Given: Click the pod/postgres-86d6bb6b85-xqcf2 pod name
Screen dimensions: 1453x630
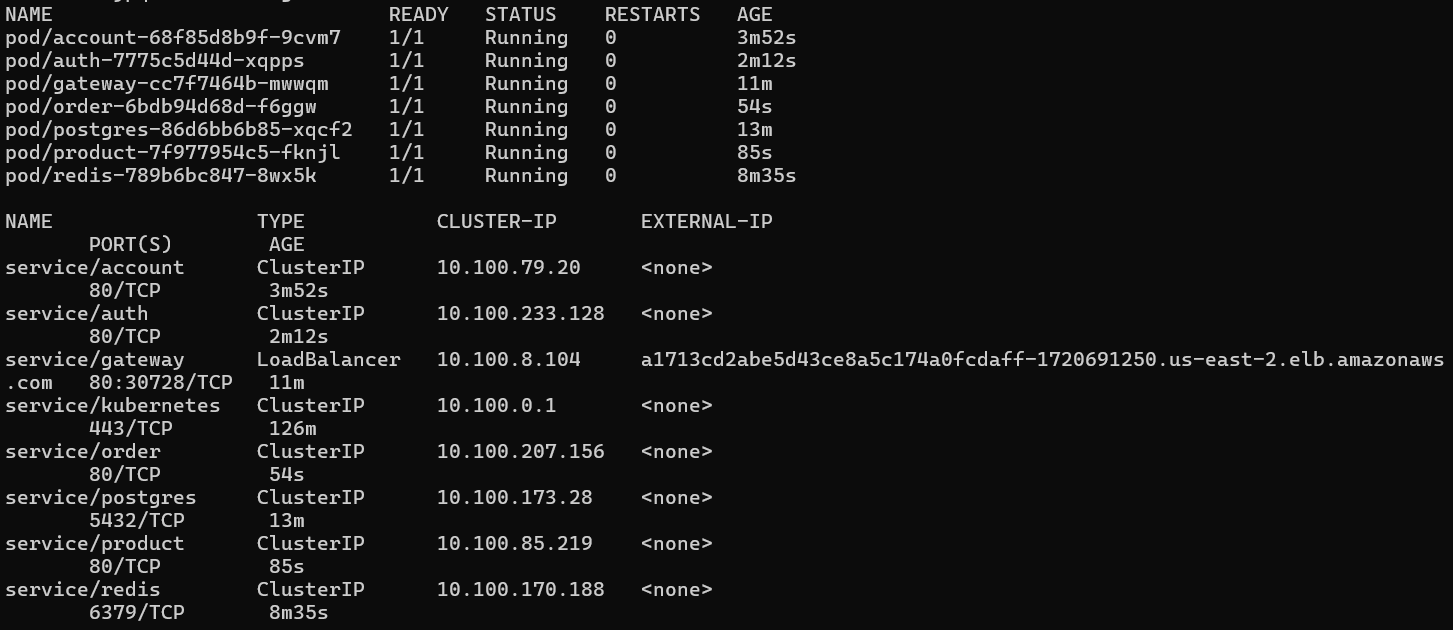Looking at the screenshot, I should coord(179,130).
